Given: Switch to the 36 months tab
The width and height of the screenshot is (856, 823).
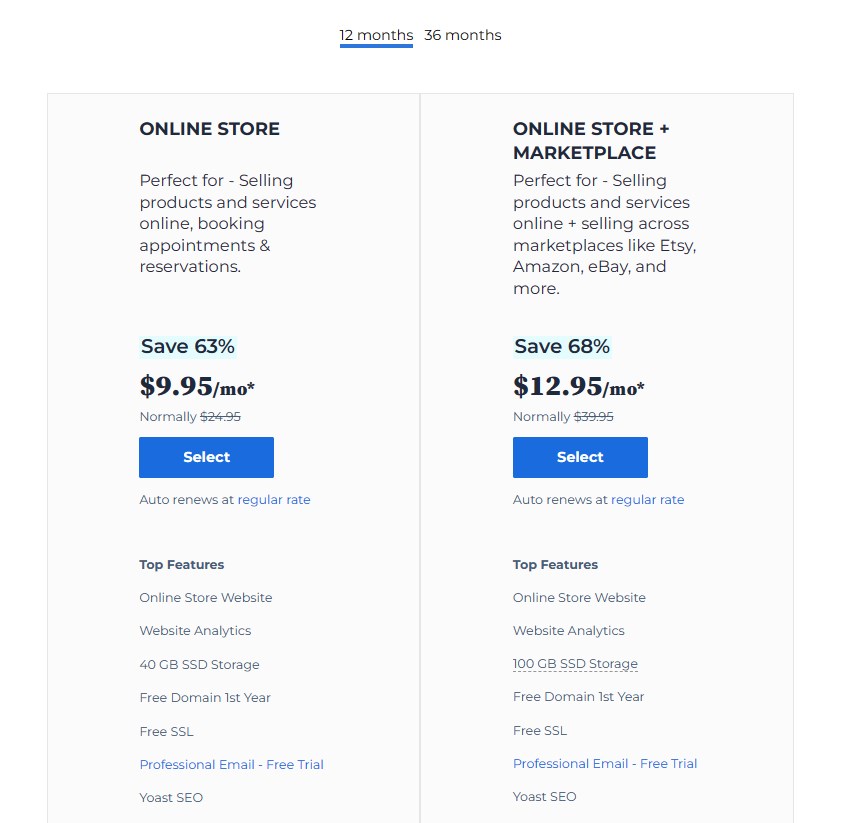Looking at the screenshot, I should click(462, 36).
